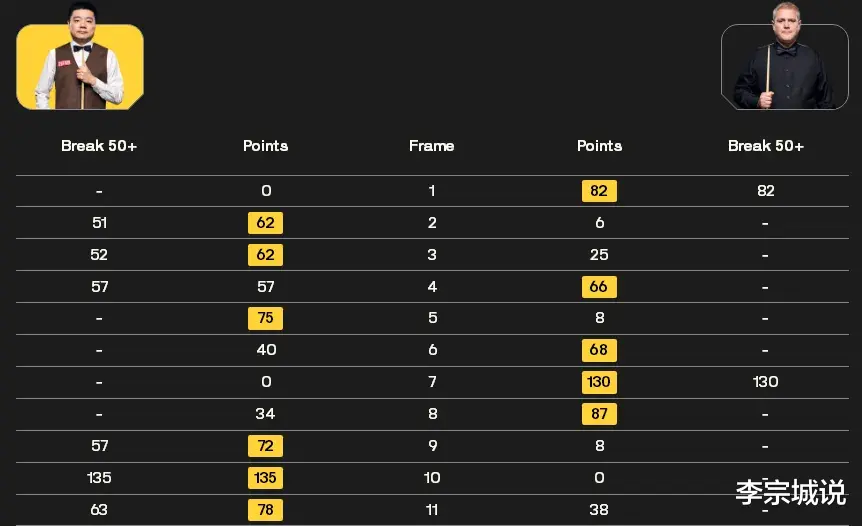The width and height of the screenshot is (862, 526).
Task: Click the highlighted 66 points in frame 4
Action: (599, 286)
